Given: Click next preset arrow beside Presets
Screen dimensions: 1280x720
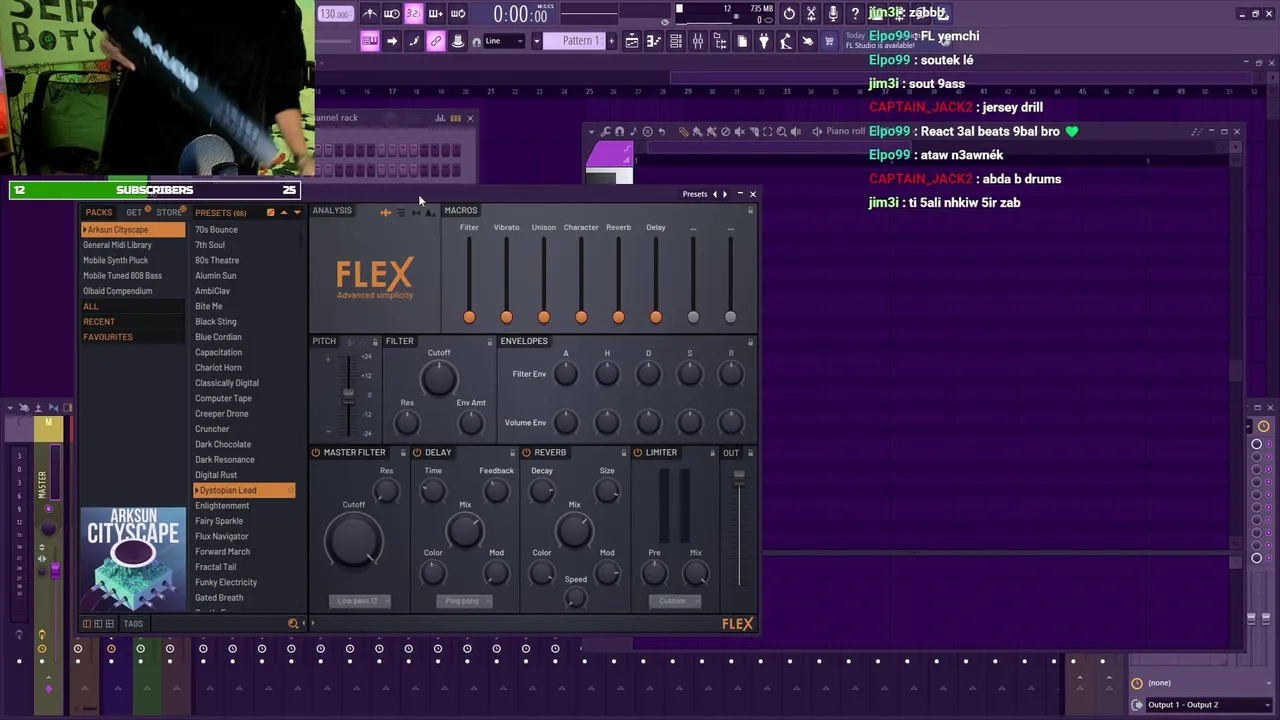Looking at the screenshot, I should tap(725, 194).
